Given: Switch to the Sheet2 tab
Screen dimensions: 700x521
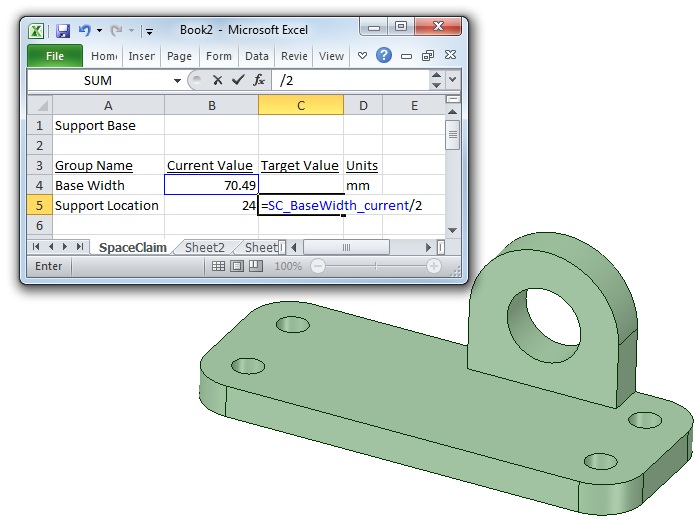Looking at the screenshot, I should pyautogui.click(x=204, y=248).
